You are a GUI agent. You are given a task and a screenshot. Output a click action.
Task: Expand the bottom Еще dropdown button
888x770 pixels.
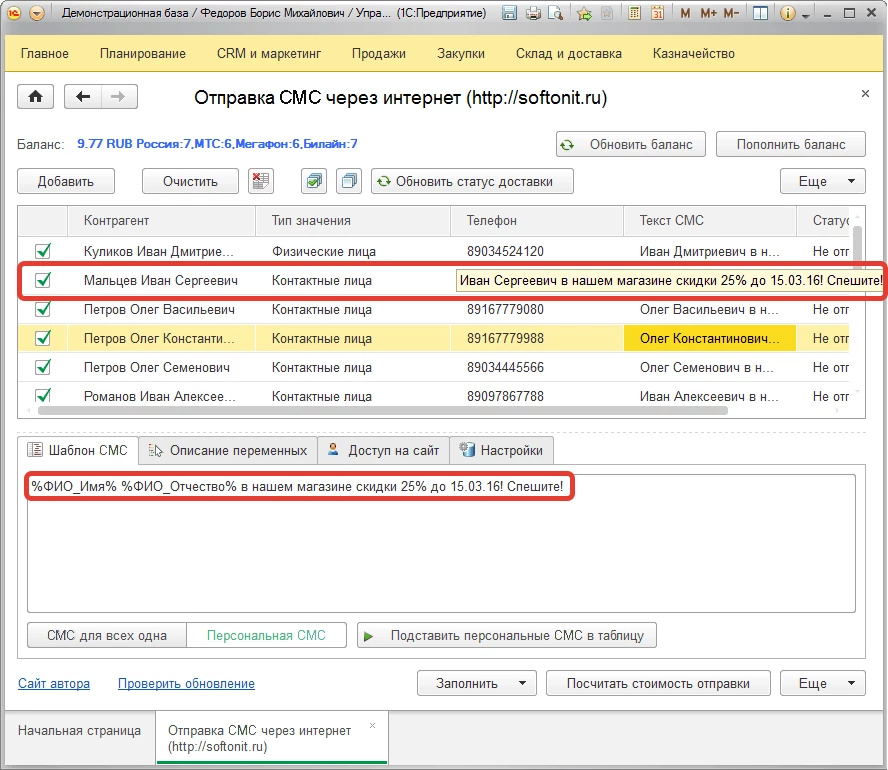click(x=822, y=684)
